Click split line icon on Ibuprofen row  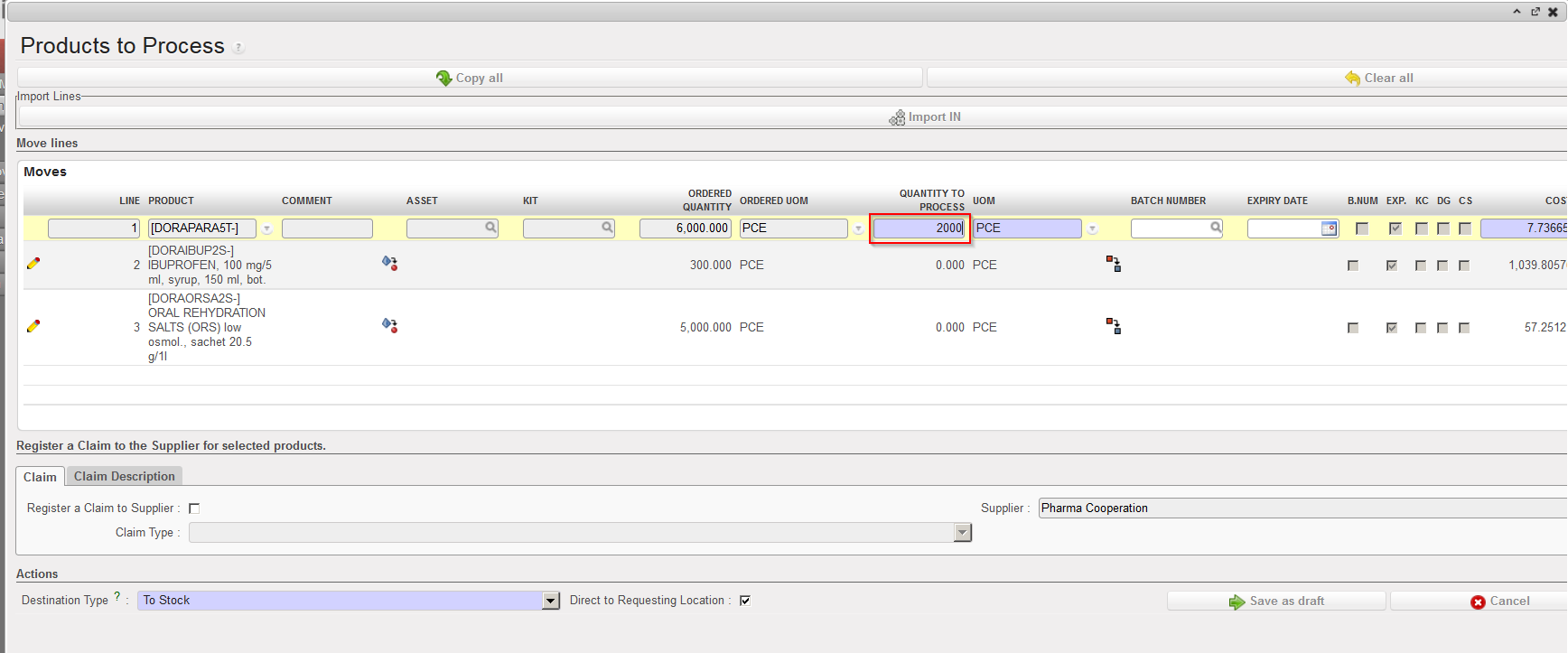[x=1114, y=264]
